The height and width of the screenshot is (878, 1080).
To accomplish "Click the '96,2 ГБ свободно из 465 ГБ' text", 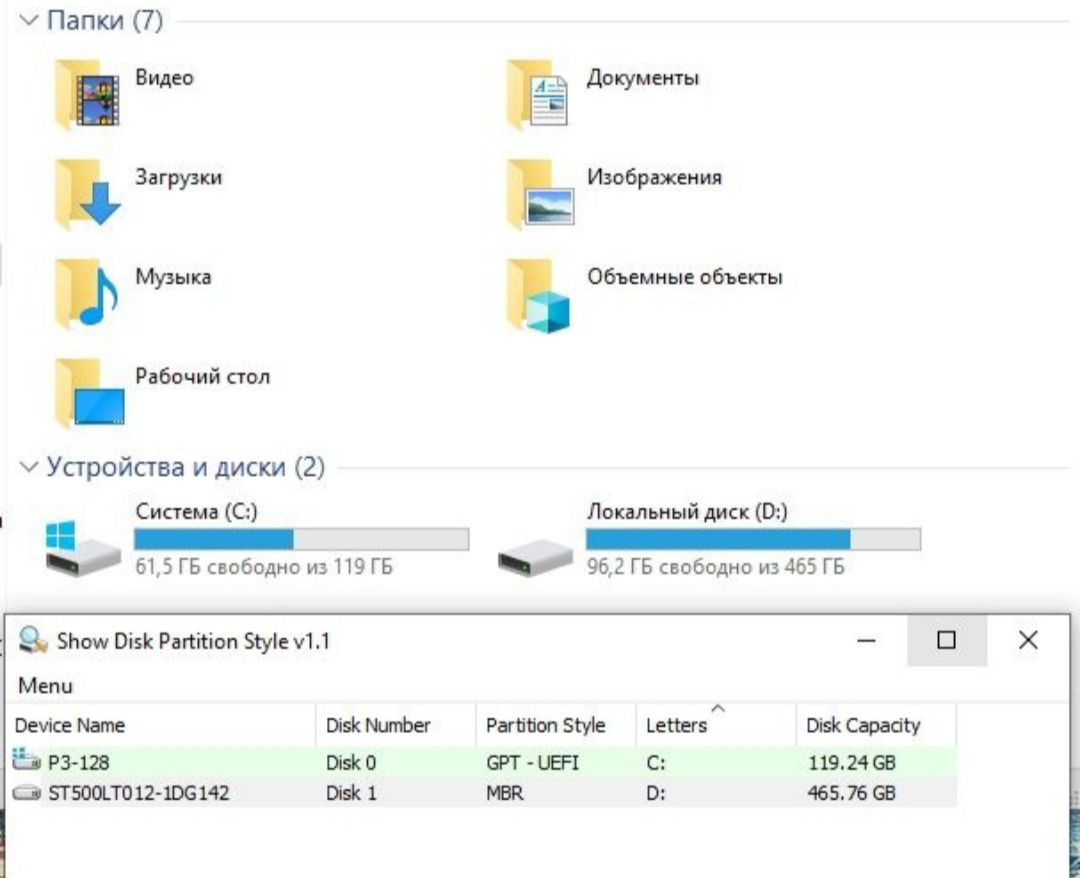I will coord(716,567).
